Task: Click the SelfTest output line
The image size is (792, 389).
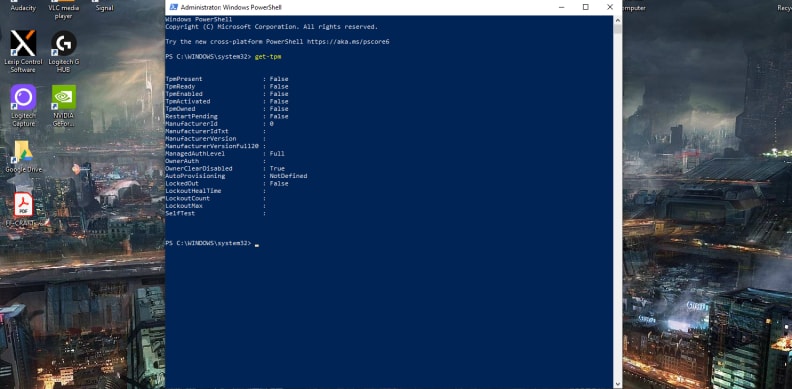Action: coord(216,213)
